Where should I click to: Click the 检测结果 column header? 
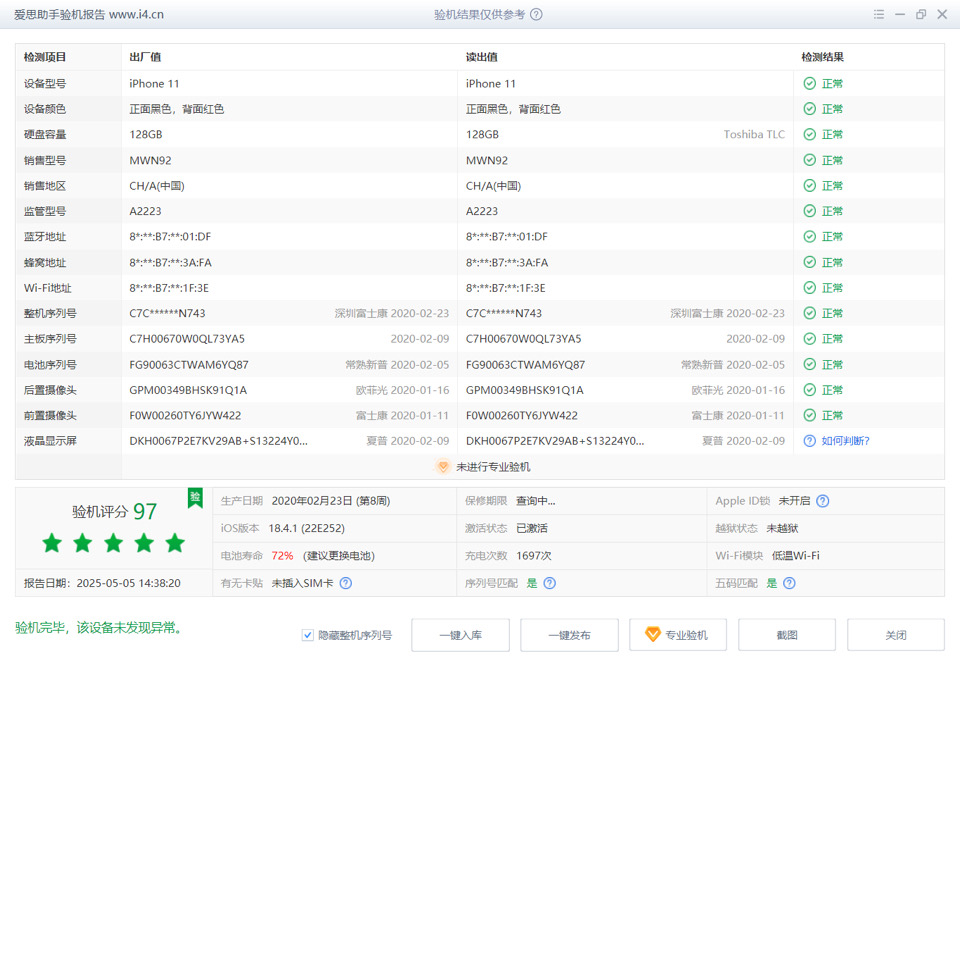tap(822, 57)
